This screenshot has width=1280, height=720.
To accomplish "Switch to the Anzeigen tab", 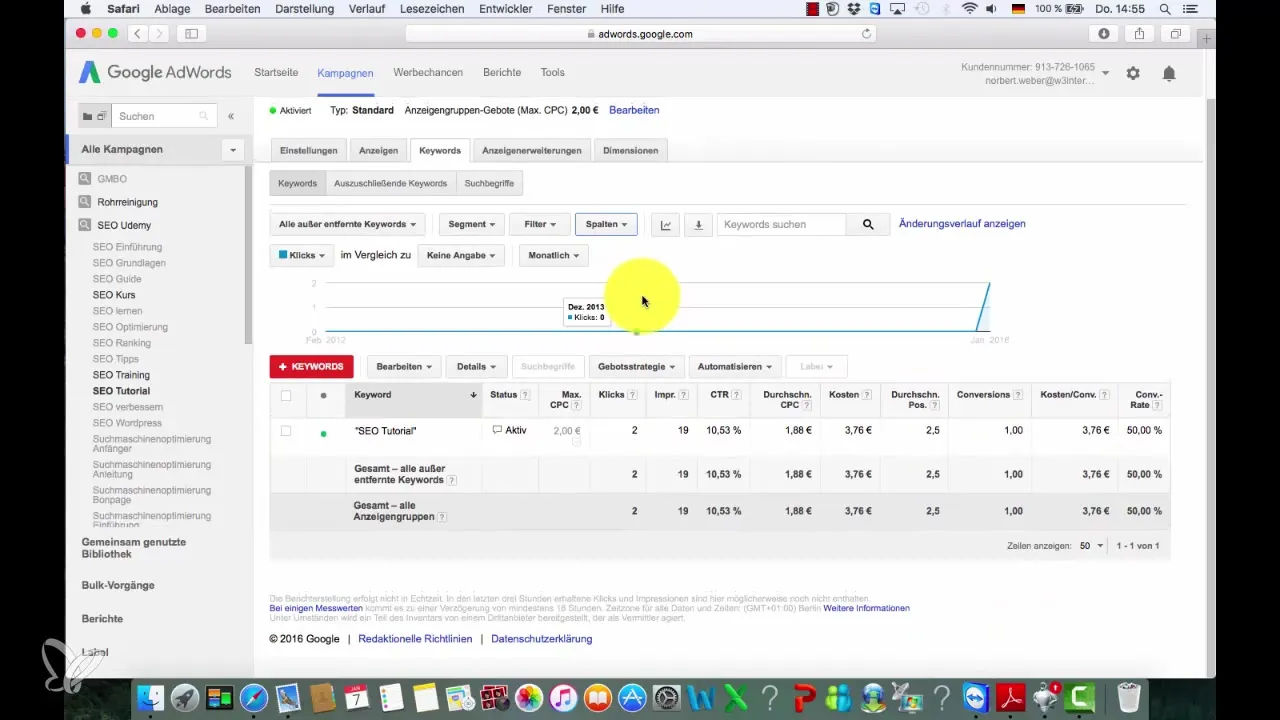I will click(379, 151).
